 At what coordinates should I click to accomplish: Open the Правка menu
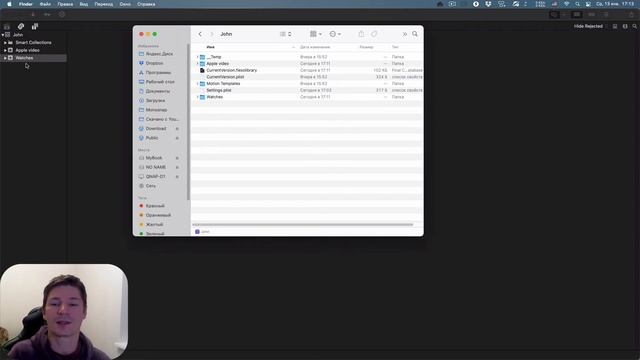coord(65,4)
